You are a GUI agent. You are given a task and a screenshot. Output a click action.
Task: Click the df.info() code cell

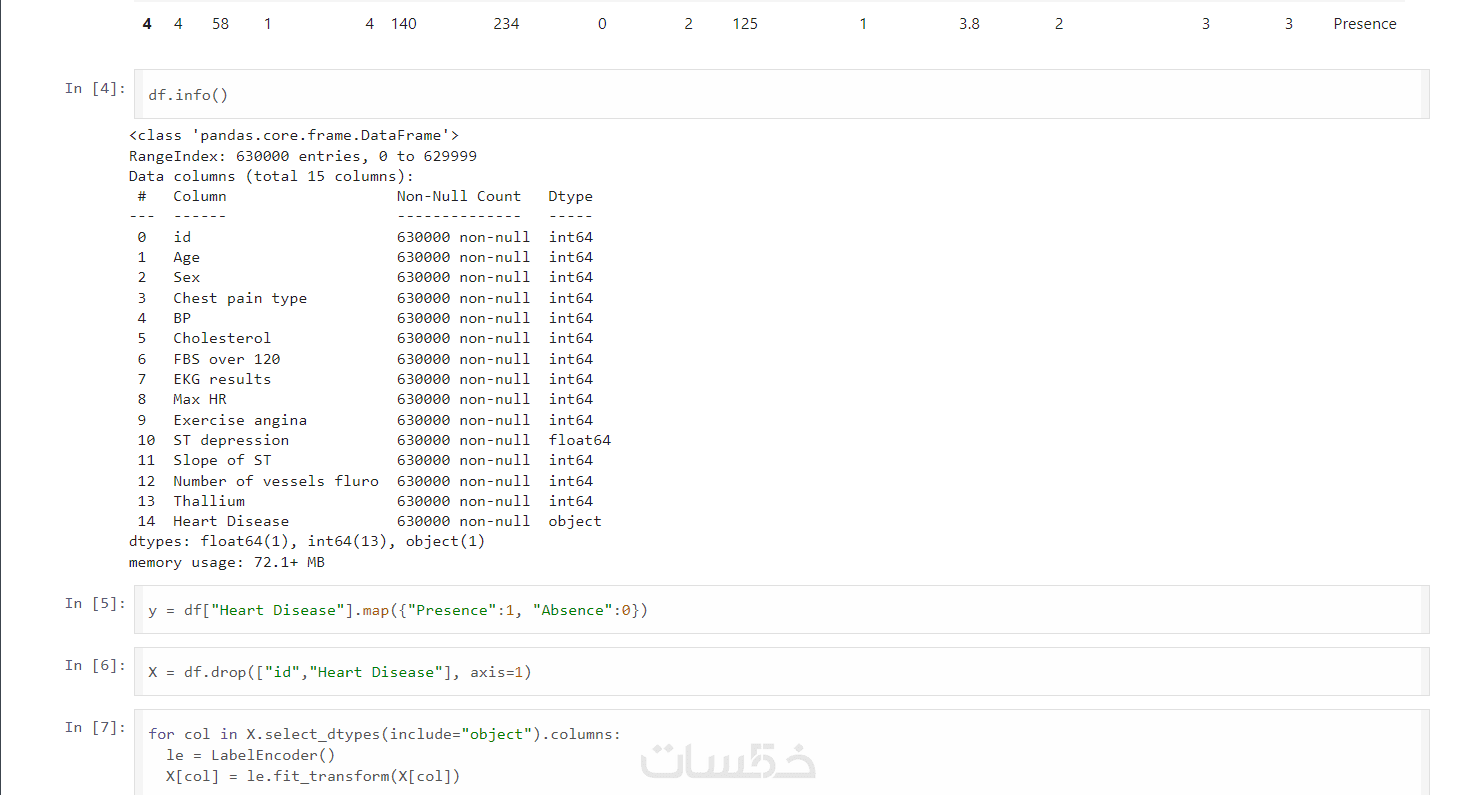coord(781,95)
